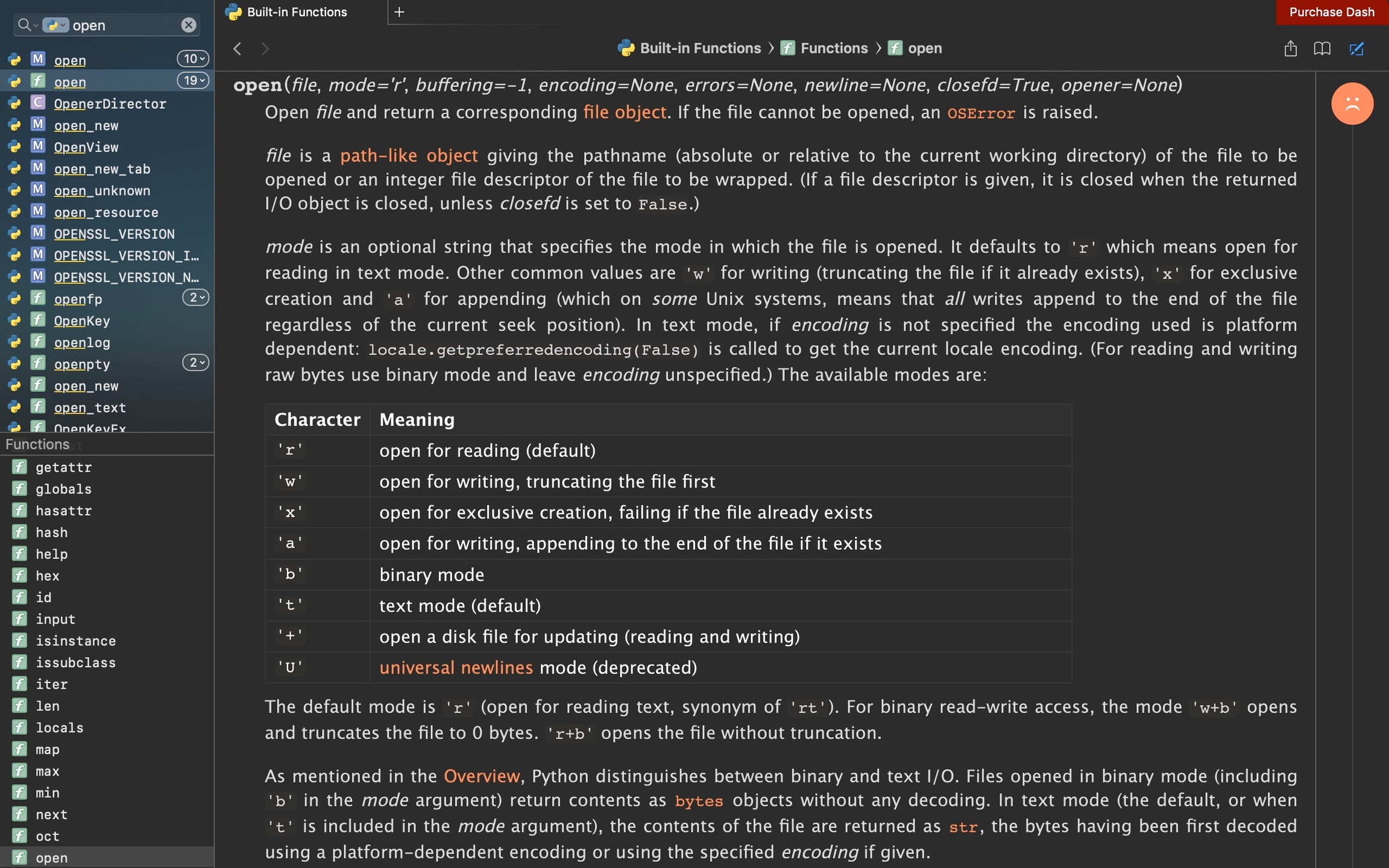1389x868 pixels.
Task: Select isinstance in Functions list
Action: click(x=75, y=641)
